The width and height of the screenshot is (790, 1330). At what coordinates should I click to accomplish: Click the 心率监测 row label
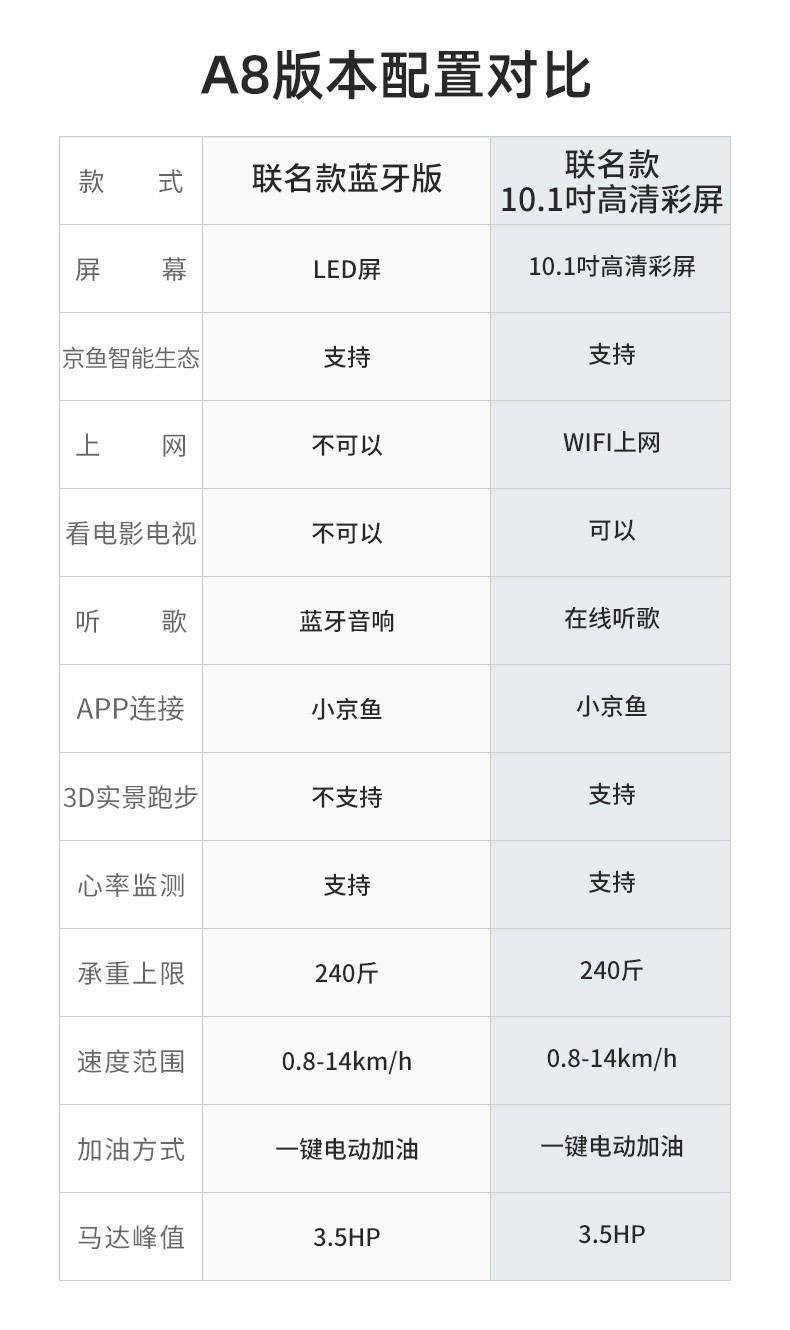point(131,885)
